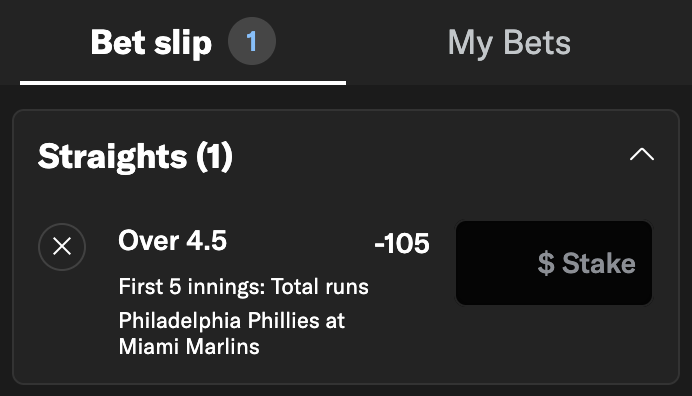
Task: Click the Total runs label in bet details
Action: [x=320, y=287]
